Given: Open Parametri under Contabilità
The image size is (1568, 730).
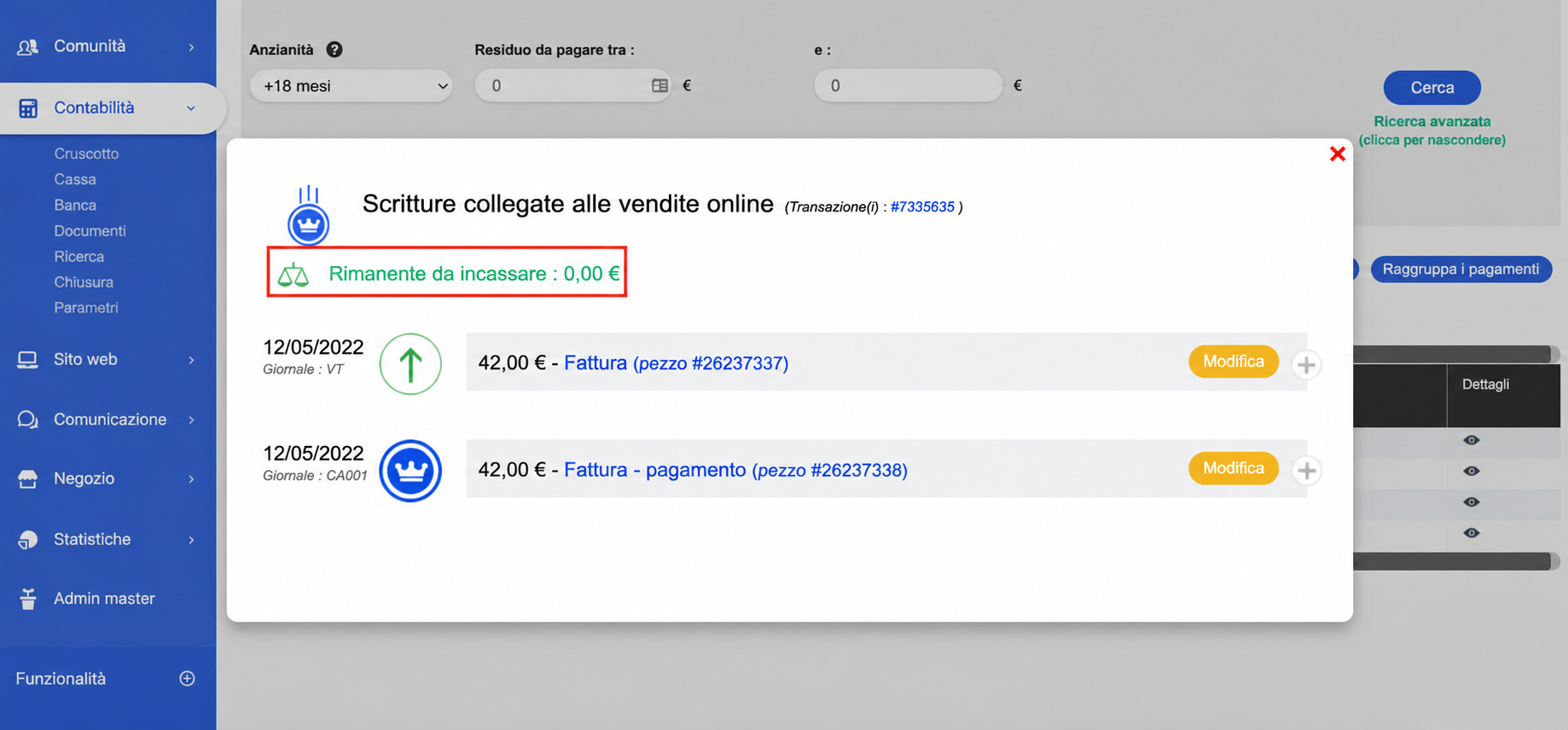Looking at the screenshot, I should coord(86,307).
